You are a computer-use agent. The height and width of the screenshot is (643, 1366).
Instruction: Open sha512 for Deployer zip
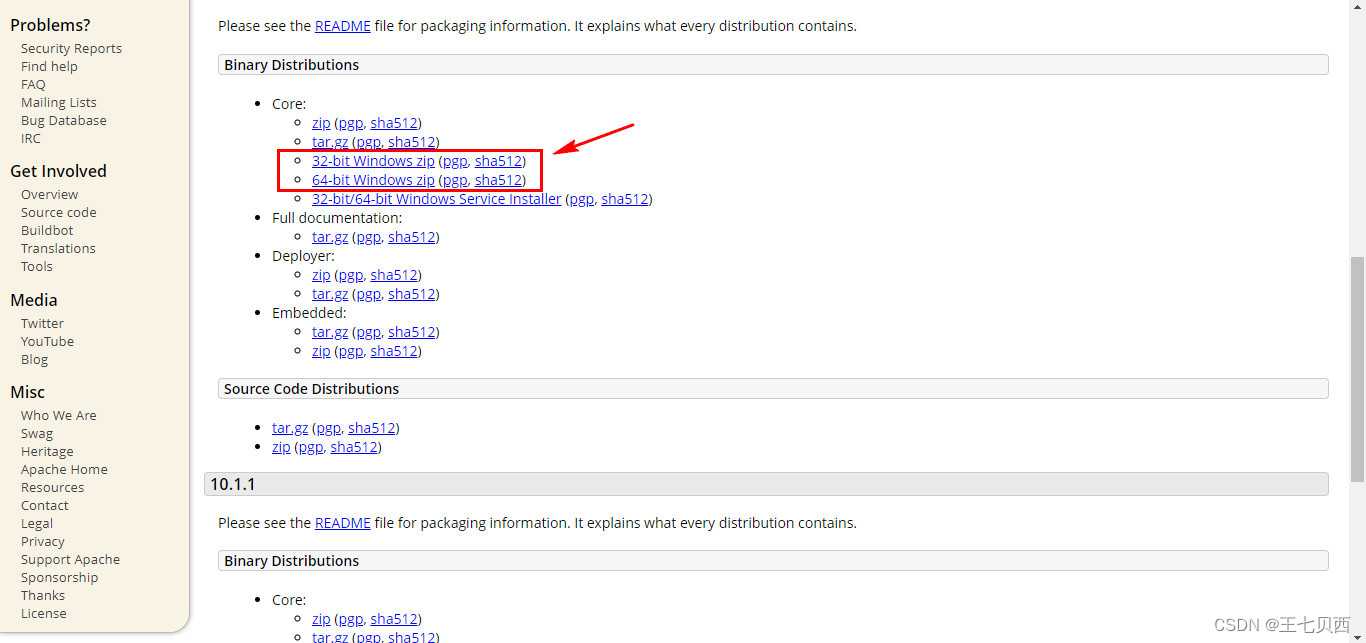(394, 275)
